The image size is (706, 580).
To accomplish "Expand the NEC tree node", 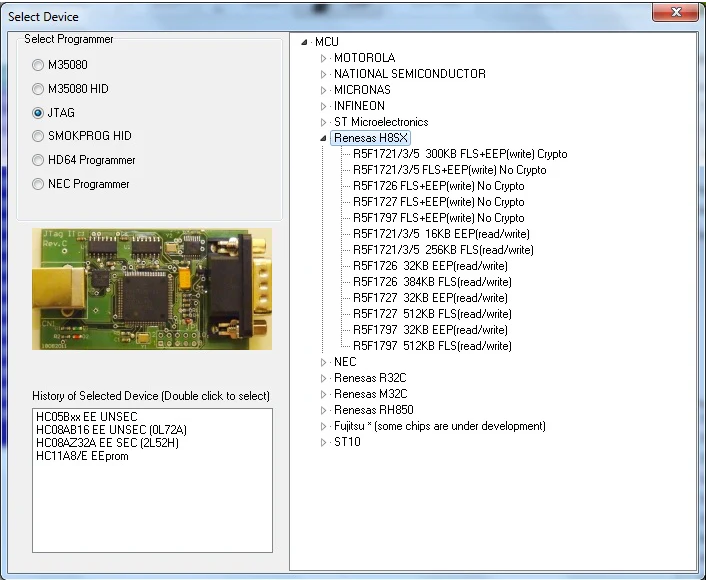I will click(x=323, y=362).
